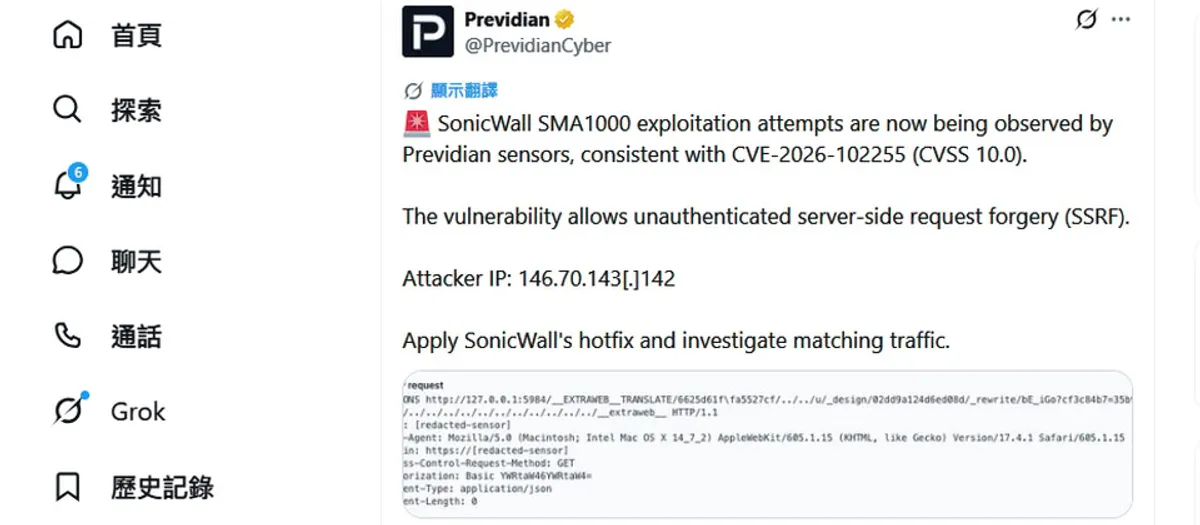The width and height of the screenshot is (1200, 525).
Task: Open the attached HTTP request screenshot image
Action: pyautogui.click(x=768, y=444)
